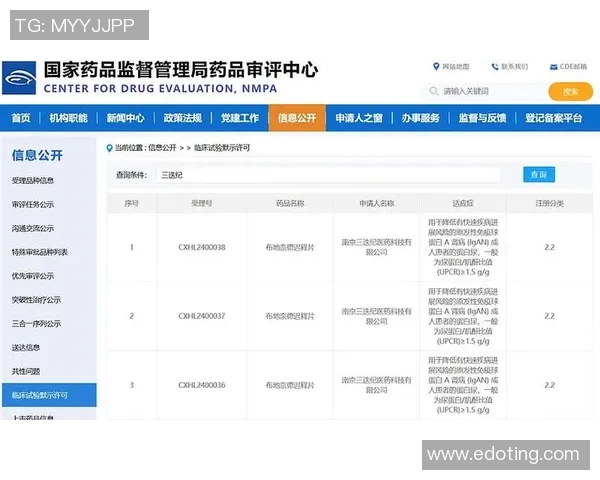Click acceptance number CXHL2400036
The width and height of the screenshot is (600, 480).
(202, 385)
